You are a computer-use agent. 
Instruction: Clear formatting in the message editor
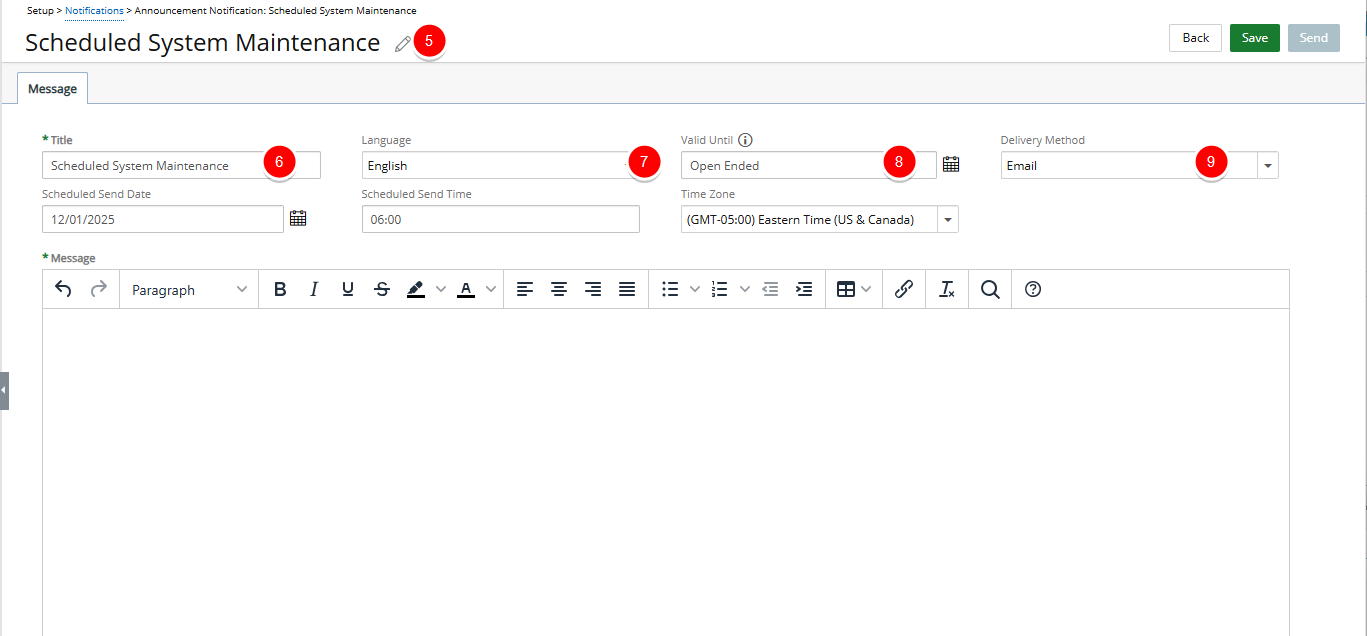click(947, 289)
